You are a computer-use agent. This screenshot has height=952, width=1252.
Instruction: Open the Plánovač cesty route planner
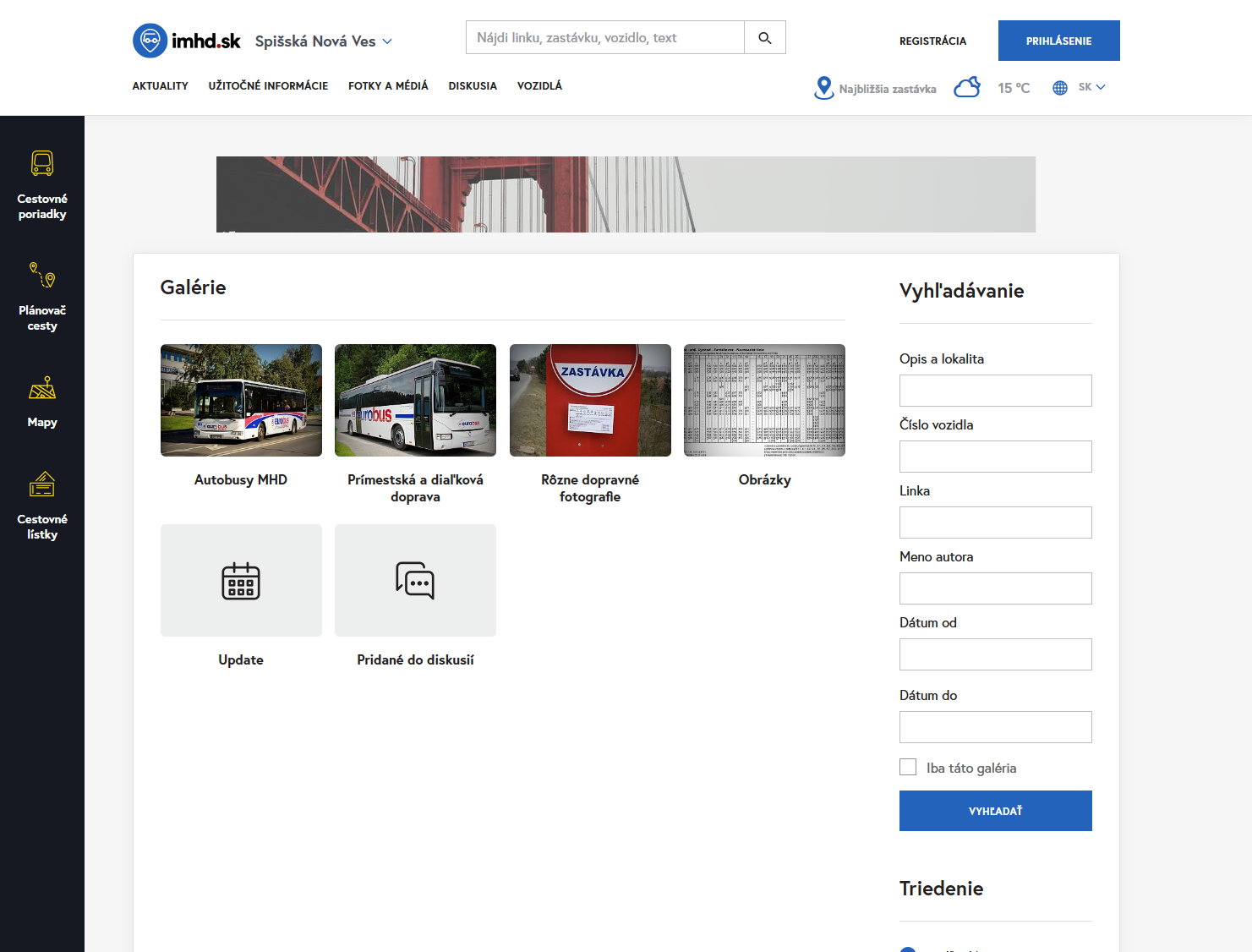42,275
